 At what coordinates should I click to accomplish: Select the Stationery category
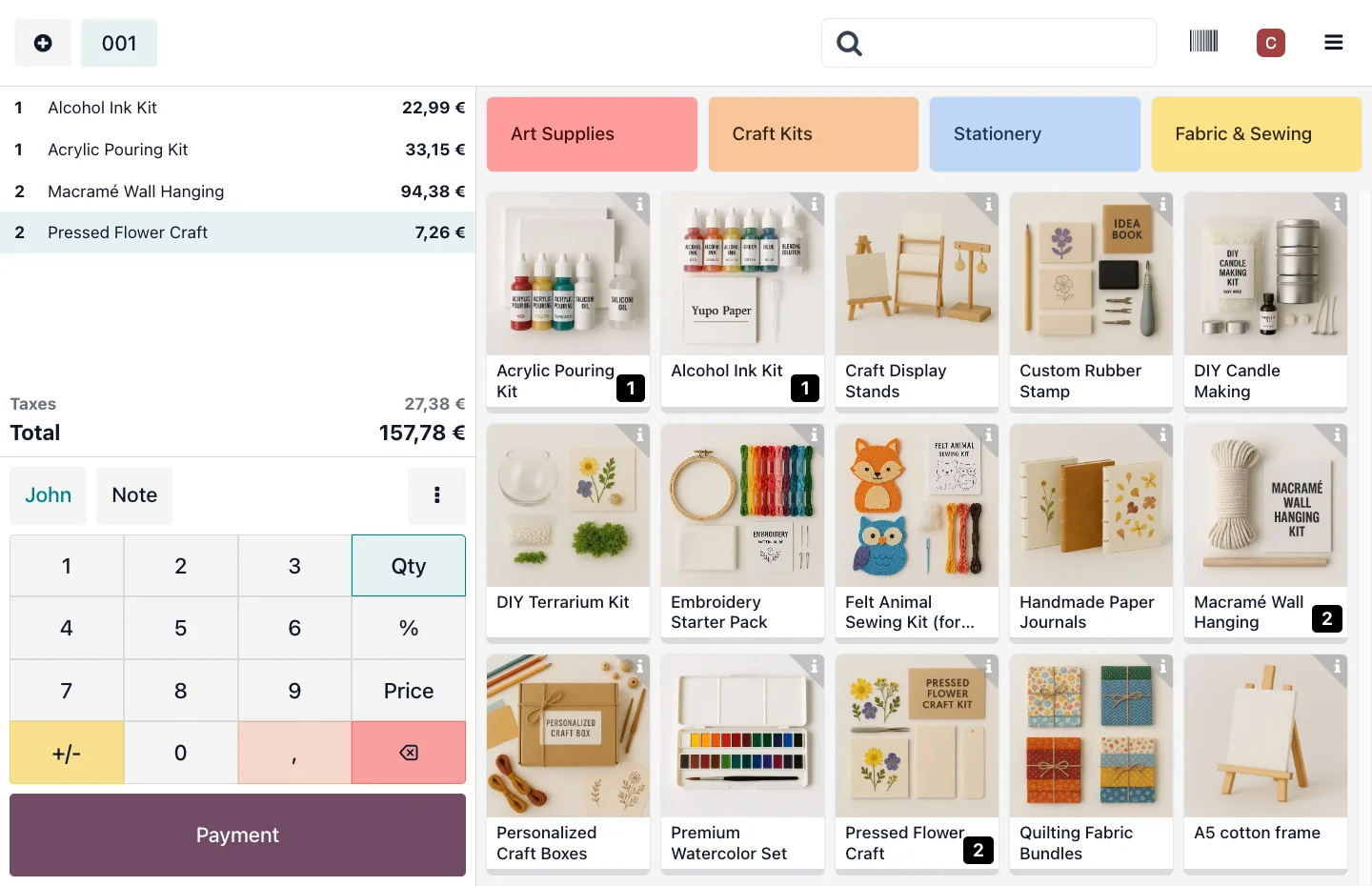coord(1035,134)
